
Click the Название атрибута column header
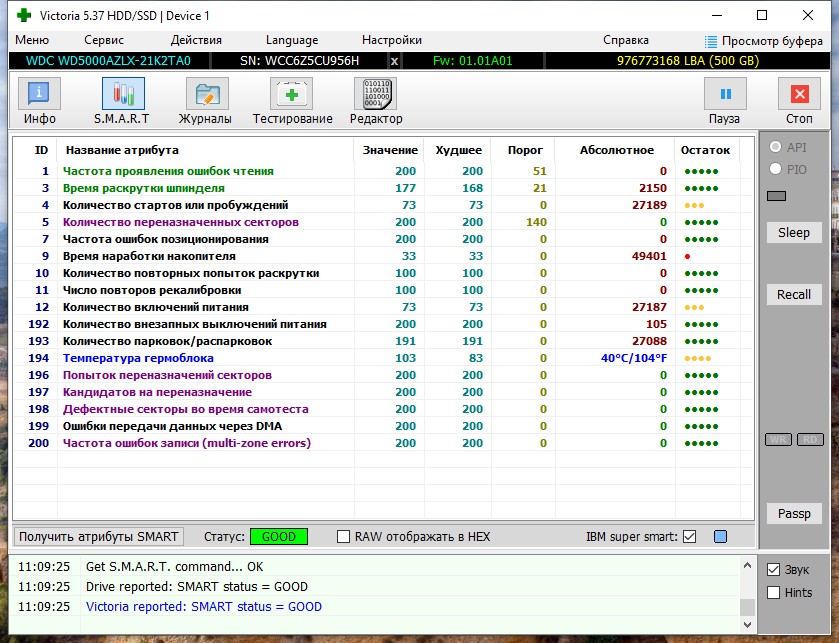(122, 150)
